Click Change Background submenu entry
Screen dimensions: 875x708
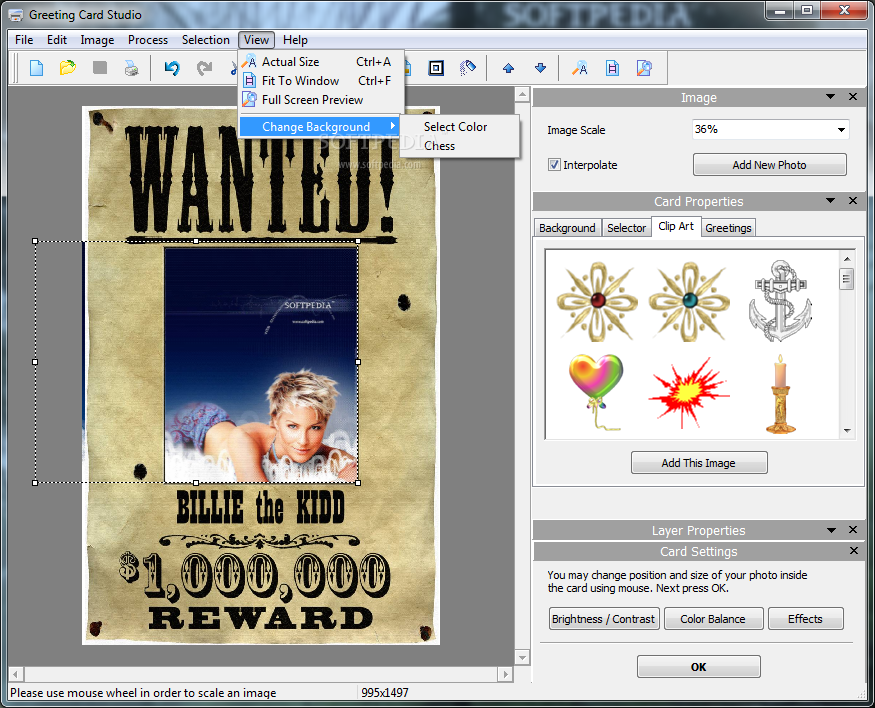click(x=319, y=127)
